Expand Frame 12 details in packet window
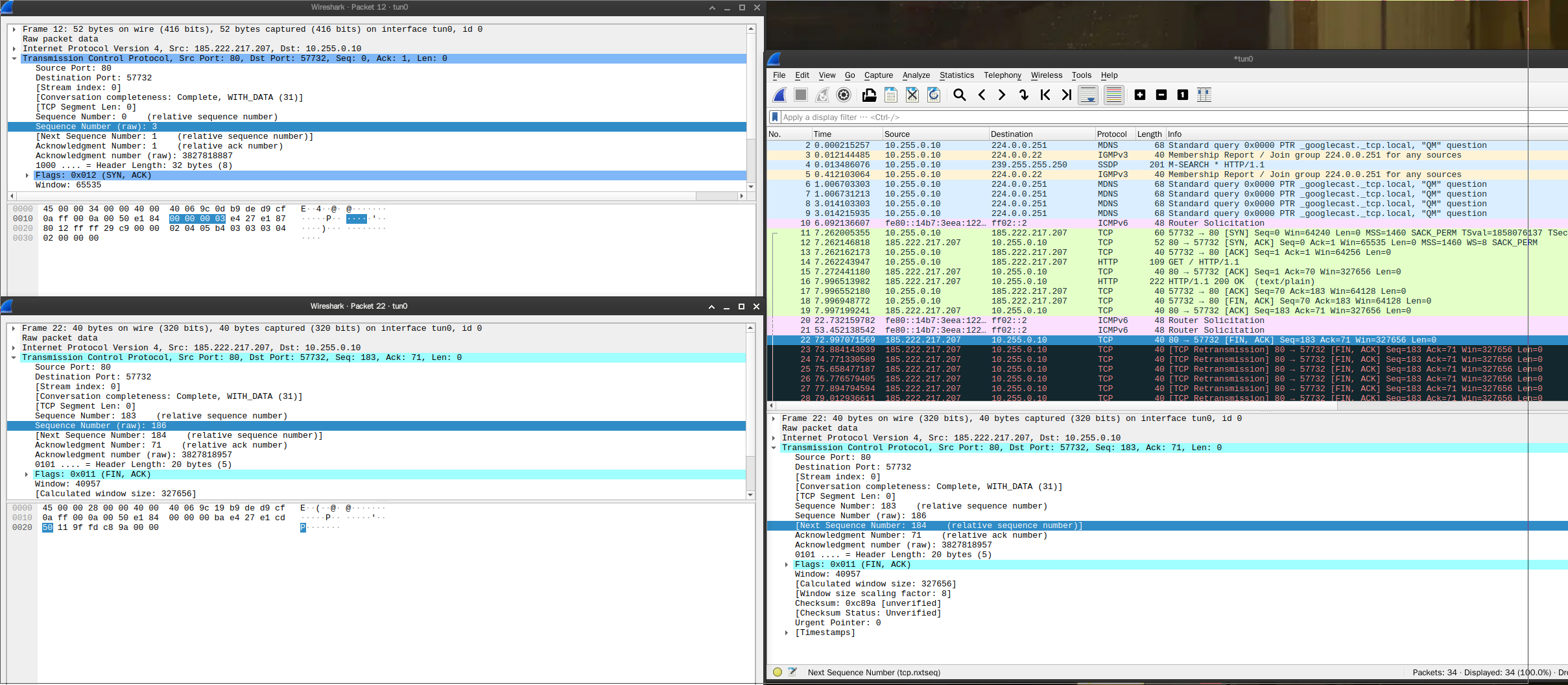This screenshot has width=1568, height=685. click(14, 29)
